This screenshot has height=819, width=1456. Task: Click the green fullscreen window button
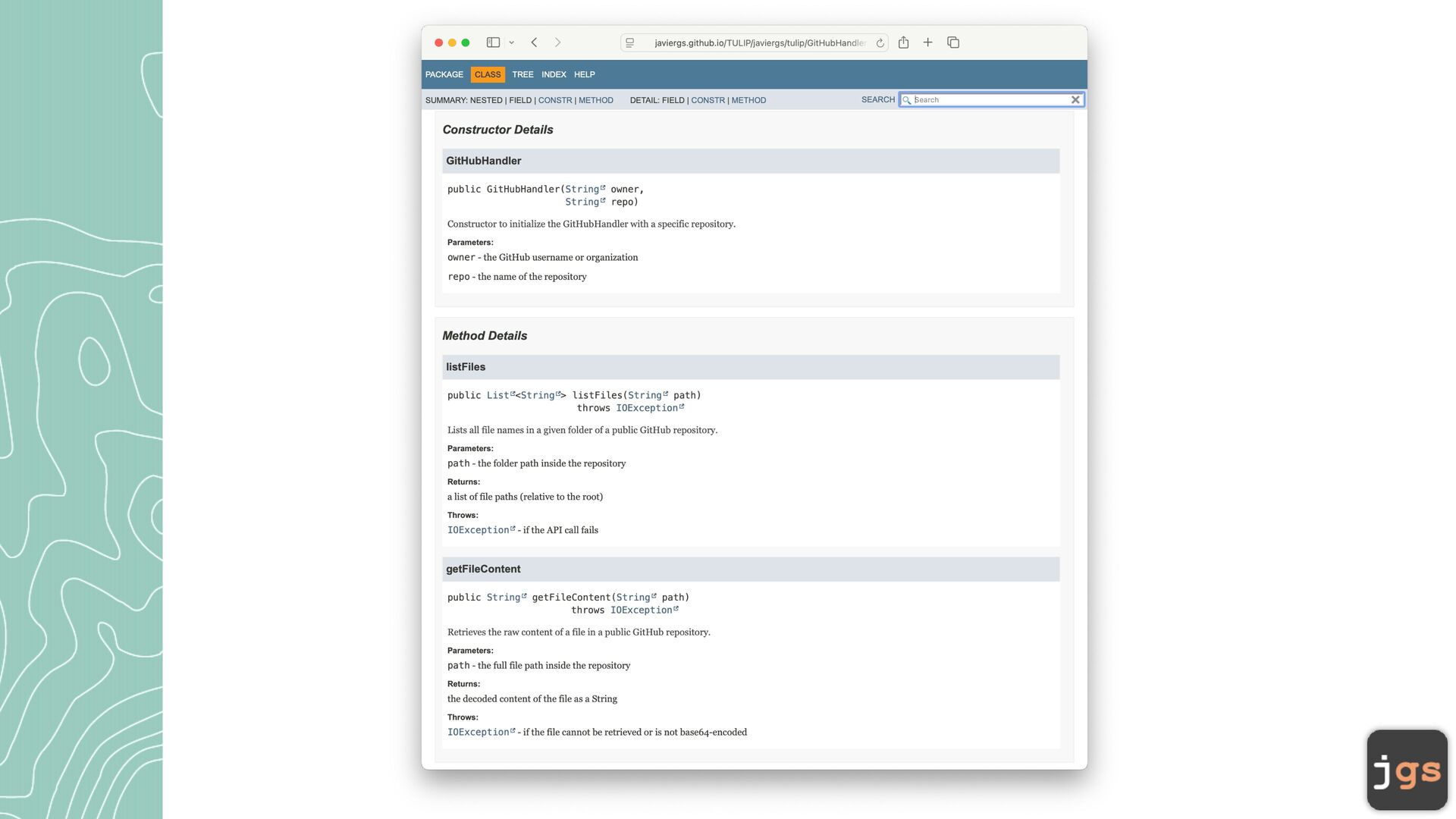(x=466, y=42)
